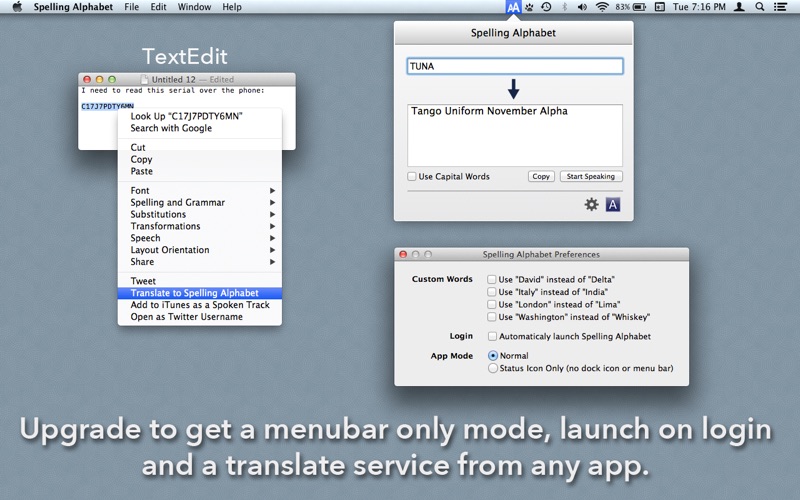Choose Search with Google context item
Screen dimensions: 800x500
point(199,128)
